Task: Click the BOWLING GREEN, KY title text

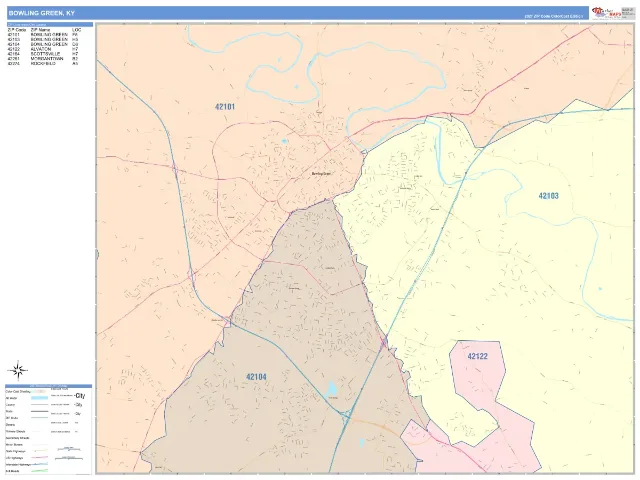Action: click(x=42, y=13)
